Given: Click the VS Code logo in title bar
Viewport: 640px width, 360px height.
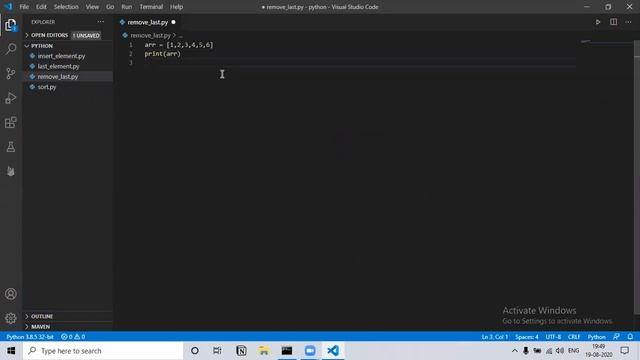Looking at the screenshot, I should click(8, 7).
